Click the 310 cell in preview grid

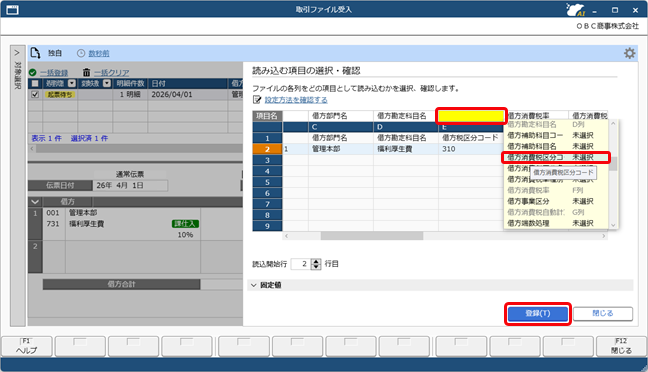471,149
